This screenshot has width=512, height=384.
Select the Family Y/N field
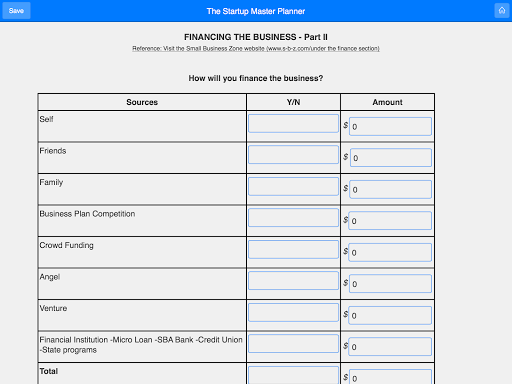pos(293,186)
